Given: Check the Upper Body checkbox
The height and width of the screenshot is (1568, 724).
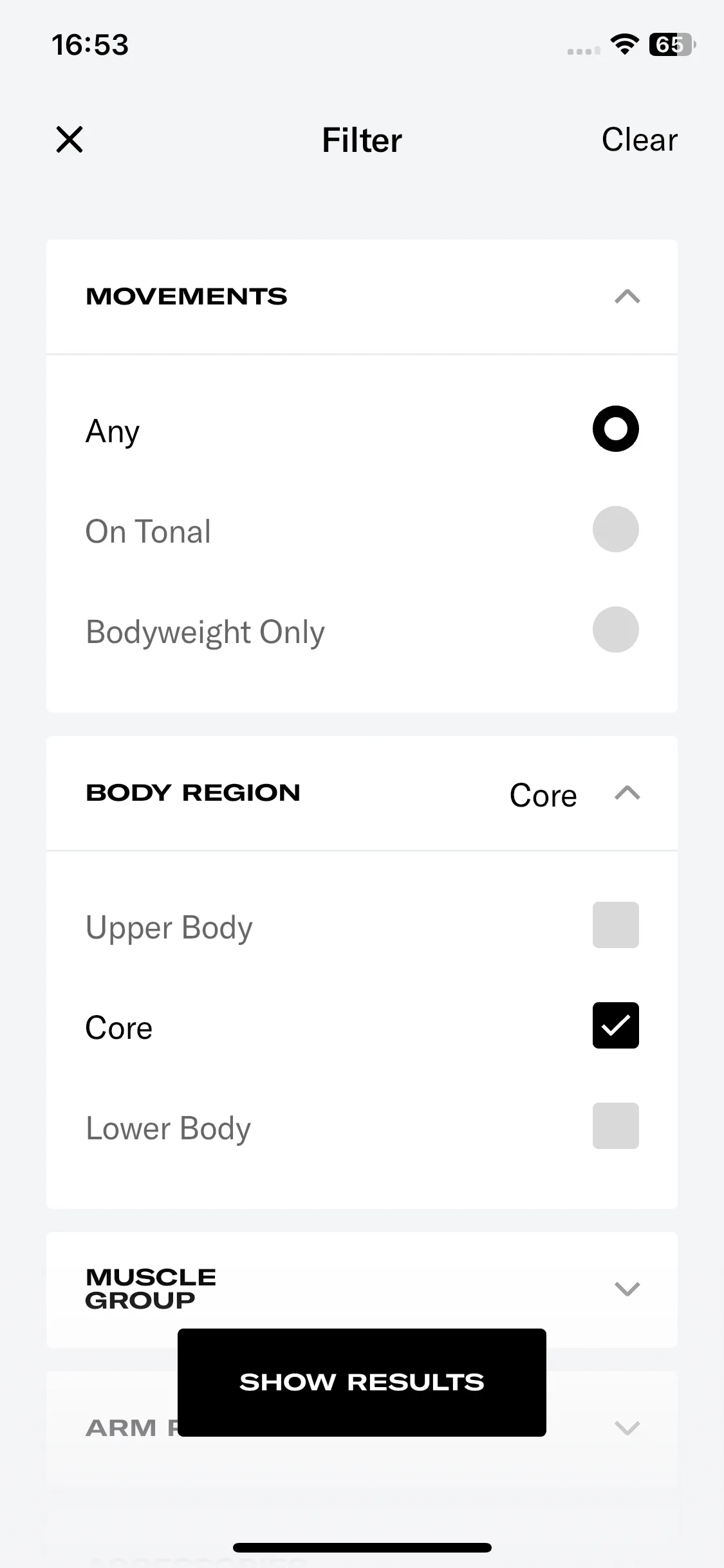Looking at the screenshot, I should 615,925.
